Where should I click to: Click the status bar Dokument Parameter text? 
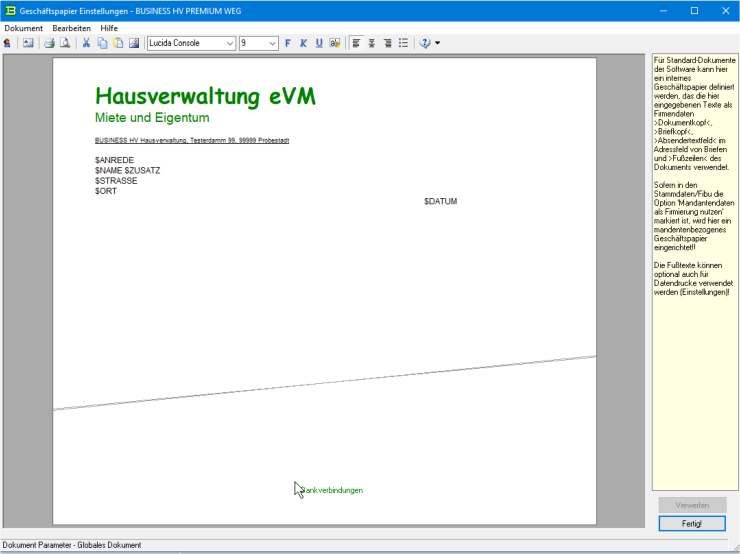coord(72,545)
